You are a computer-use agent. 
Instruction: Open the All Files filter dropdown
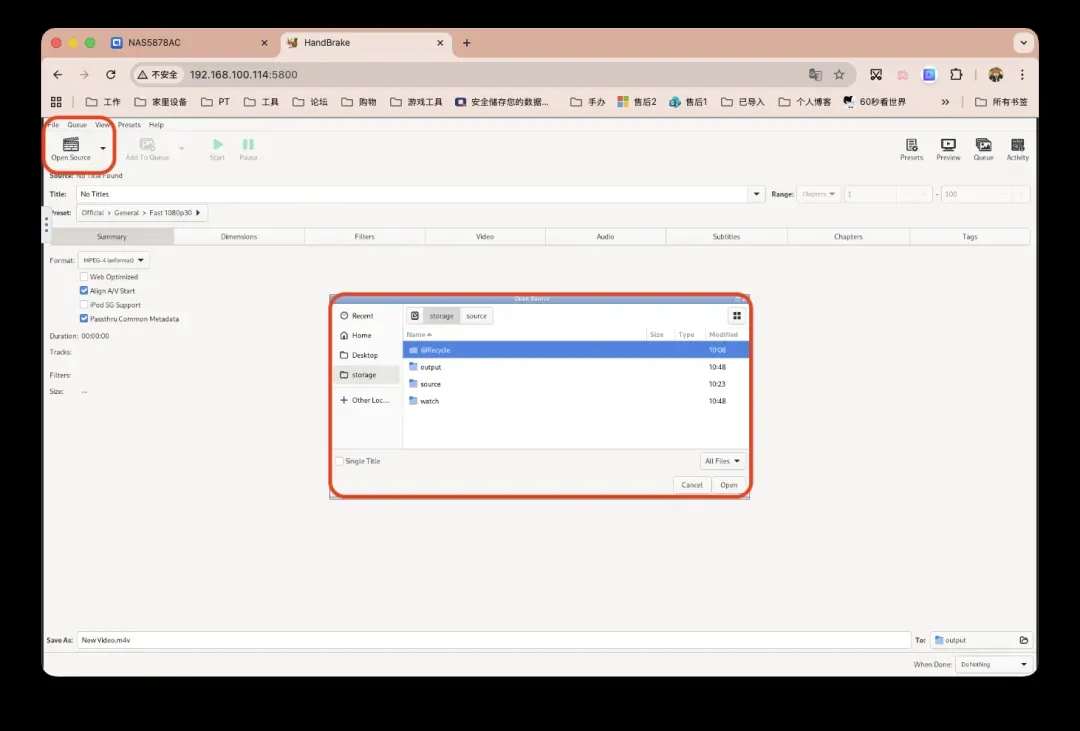[x=723, y=461]
